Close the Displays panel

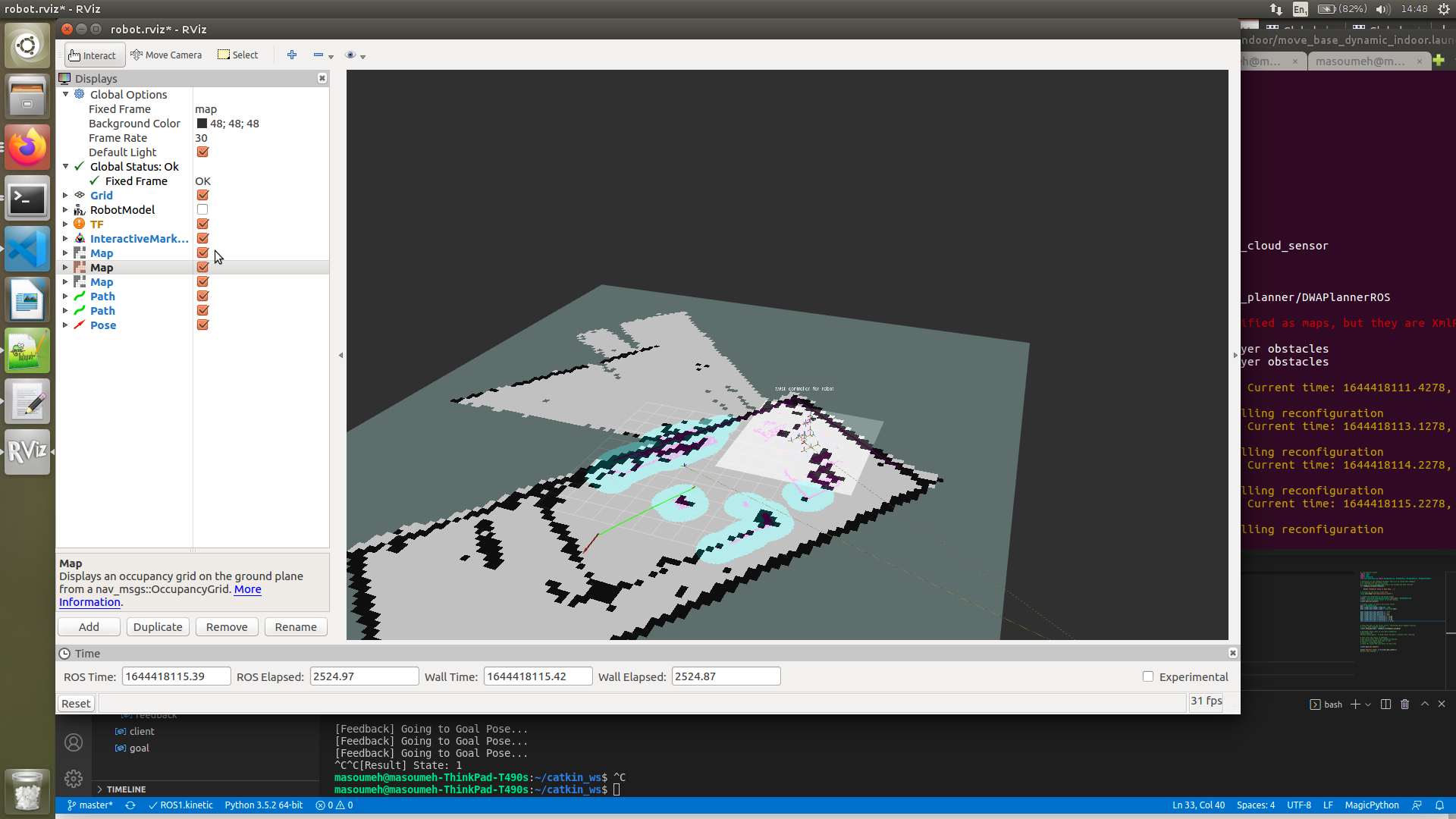tap(322, 78)
